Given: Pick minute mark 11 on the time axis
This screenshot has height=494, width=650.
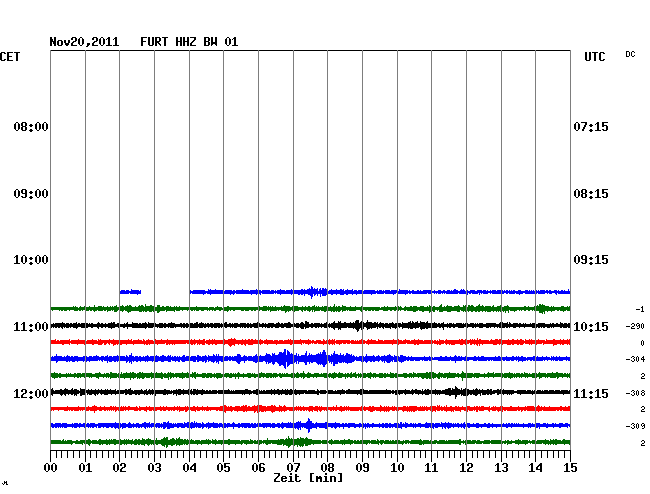Looking at the screenshot, I should [431, 468].
